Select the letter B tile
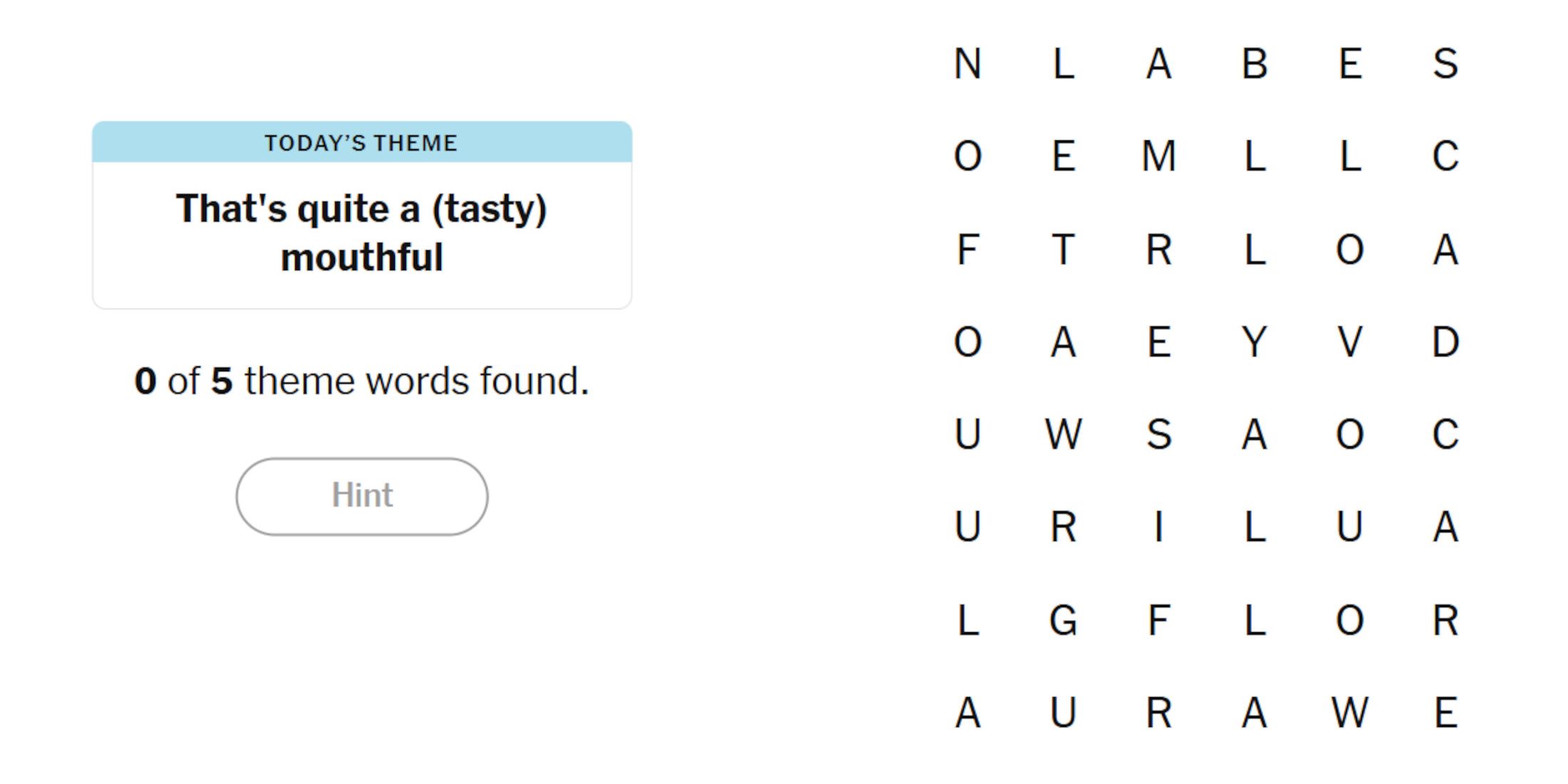The width and height of the screenshot is (1568, 784). click(x=1255, y=64)
